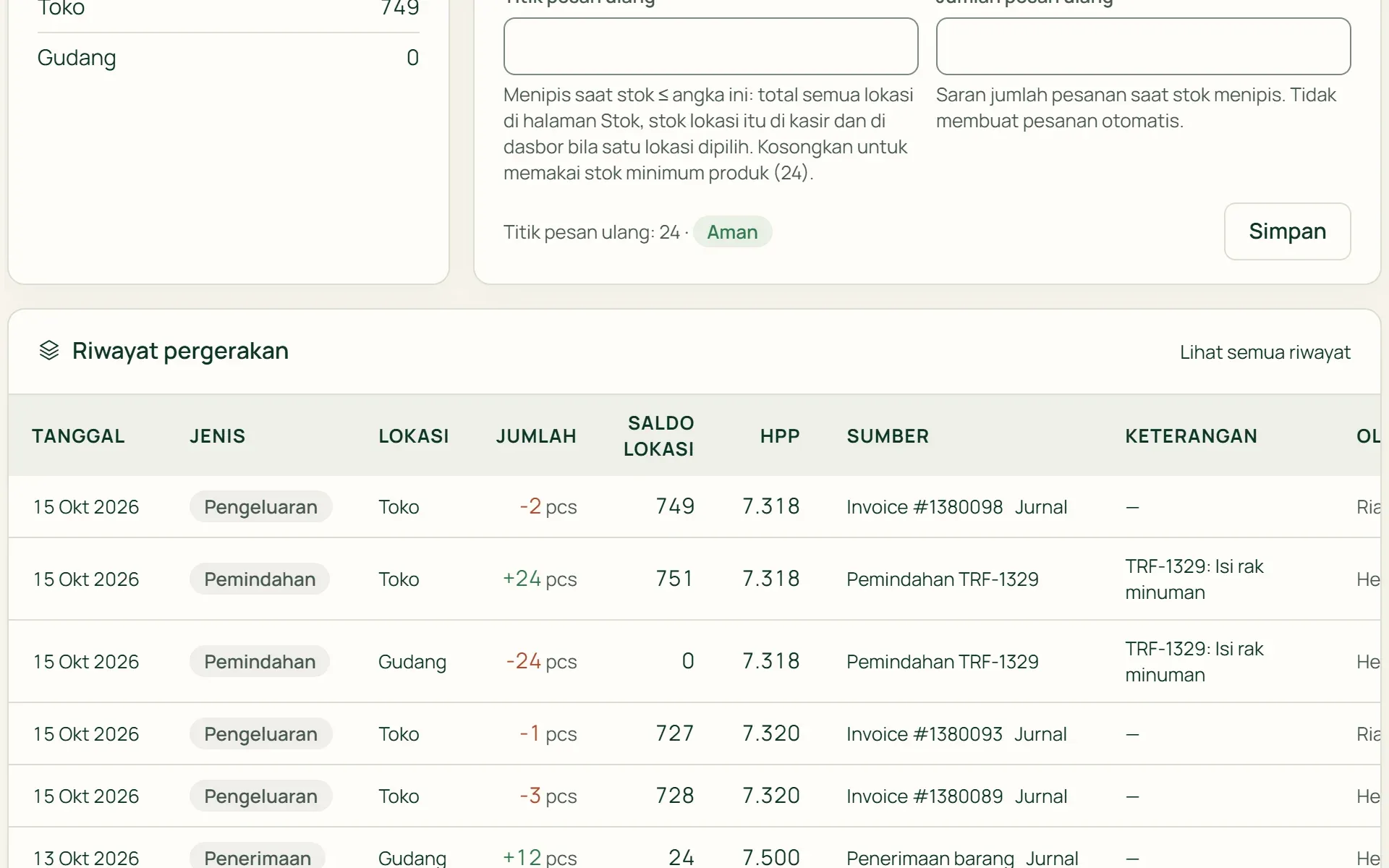Click the Gudang stock row in summary card
Image resolution: width=1389 pixels, height=868 pixels.
click(228, 58)
